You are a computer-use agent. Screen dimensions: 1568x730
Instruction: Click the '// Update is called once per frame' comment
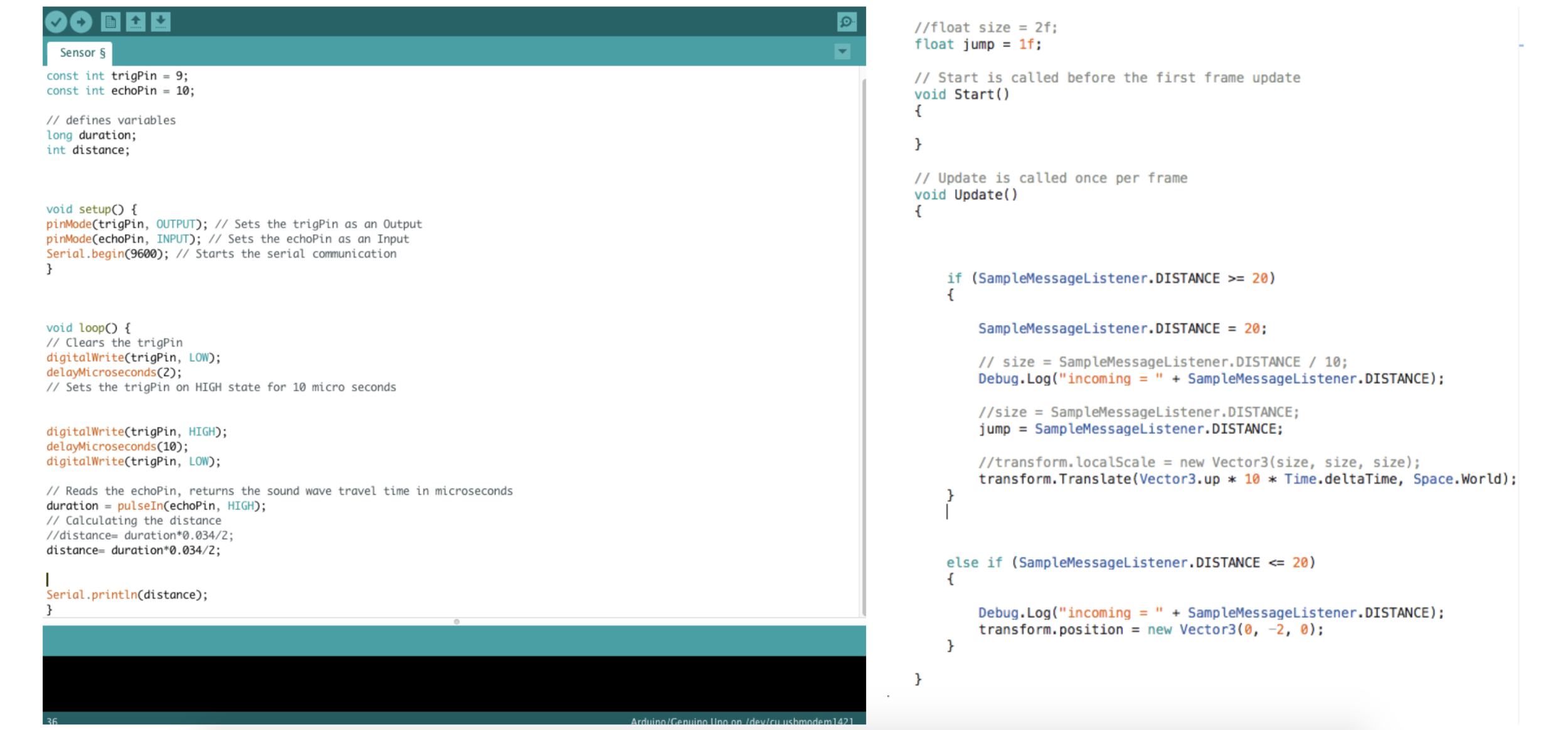point(1051,178)
